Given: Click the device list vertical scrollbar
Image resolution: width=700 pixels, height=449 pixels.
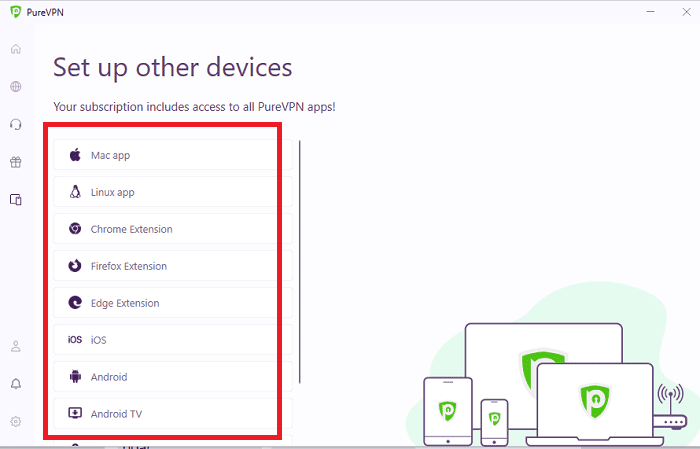Looking at the screenshot, I should [x=300, y=262].
